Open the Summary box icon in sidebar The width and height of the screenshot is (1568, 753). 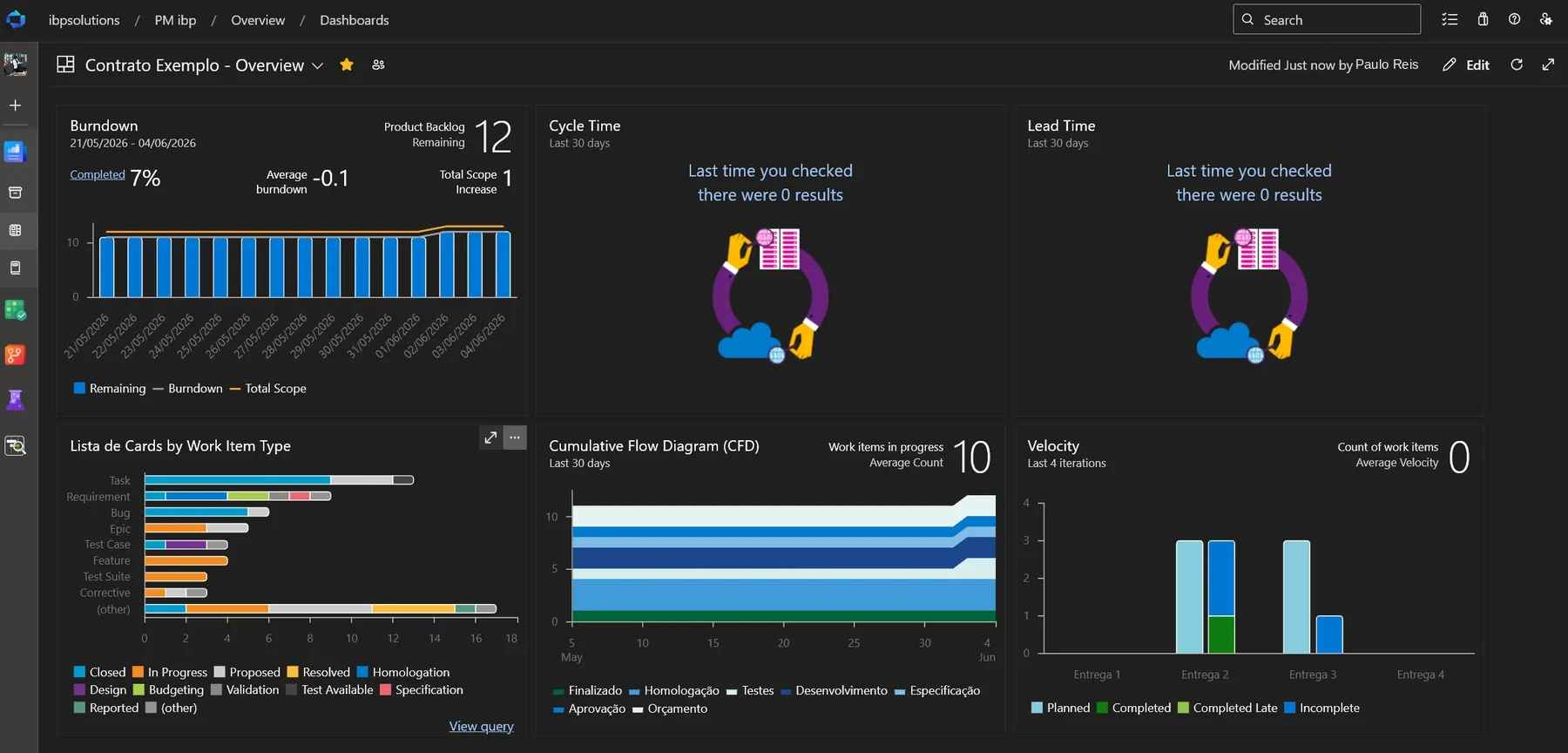[16, 193]
